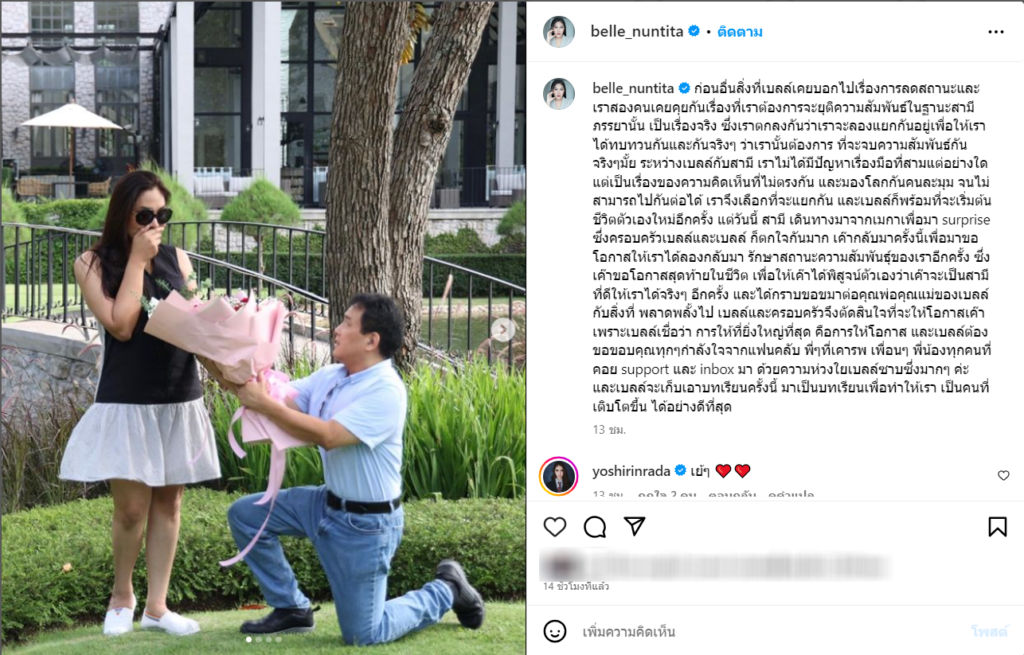
Task: Click the เพิ่มความคิดเห็น comment field
Action: [771, 631]
